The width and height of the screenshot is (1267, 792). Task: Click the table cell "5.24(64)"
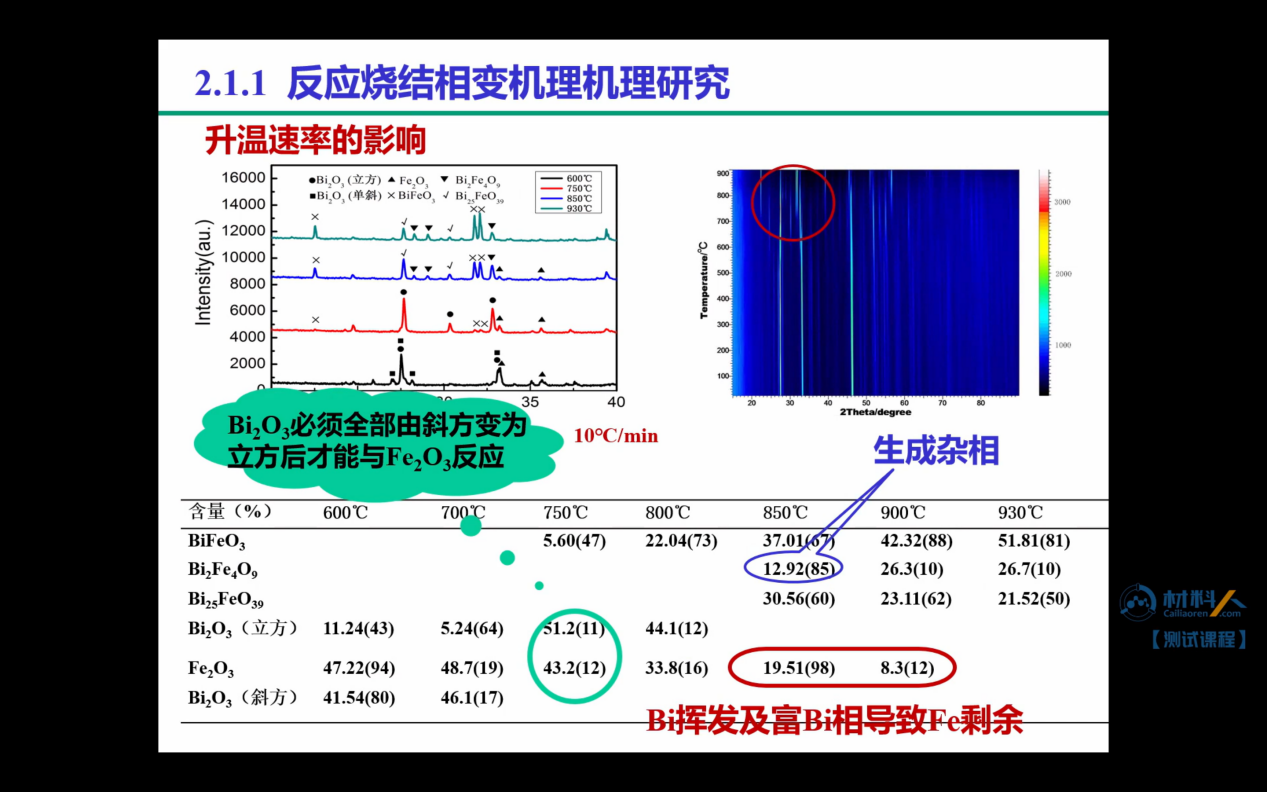(473, 629)
